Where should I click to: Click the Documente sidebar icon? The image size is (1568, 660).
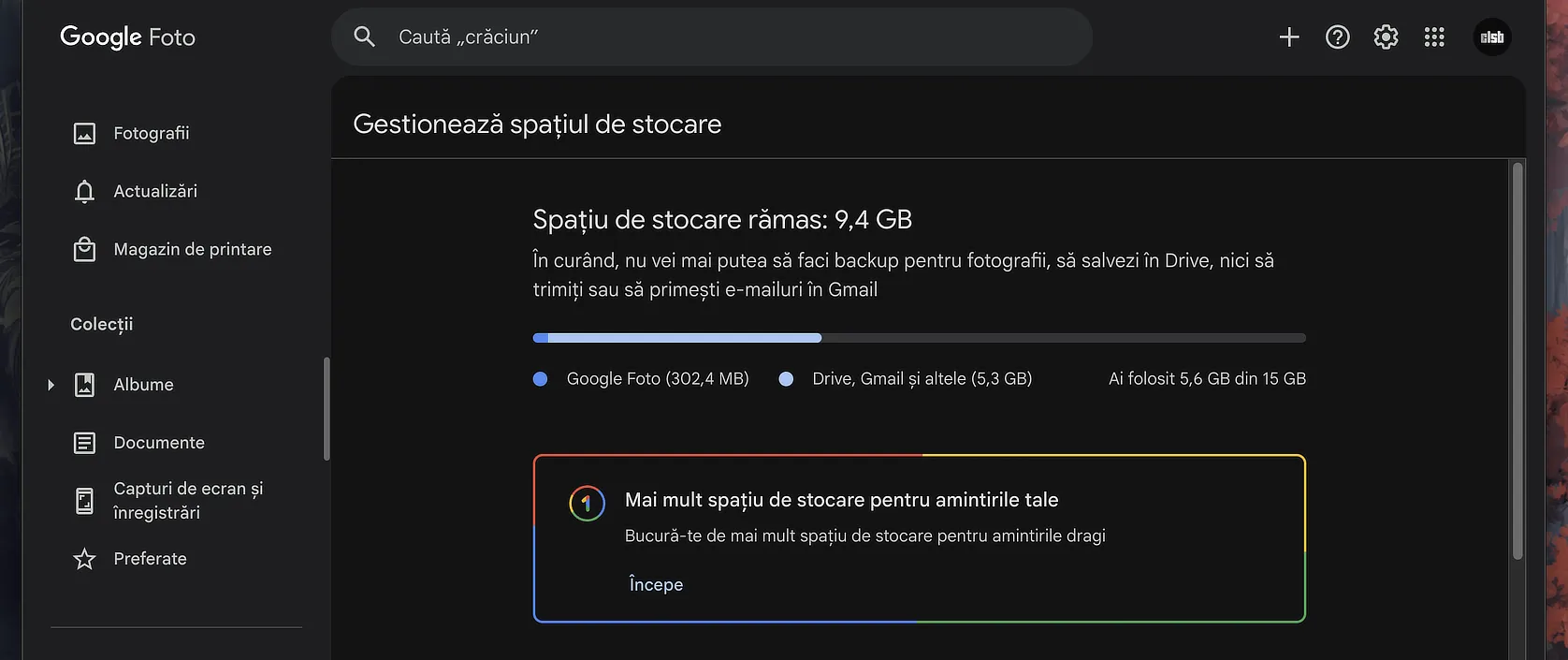pos(84,443)
